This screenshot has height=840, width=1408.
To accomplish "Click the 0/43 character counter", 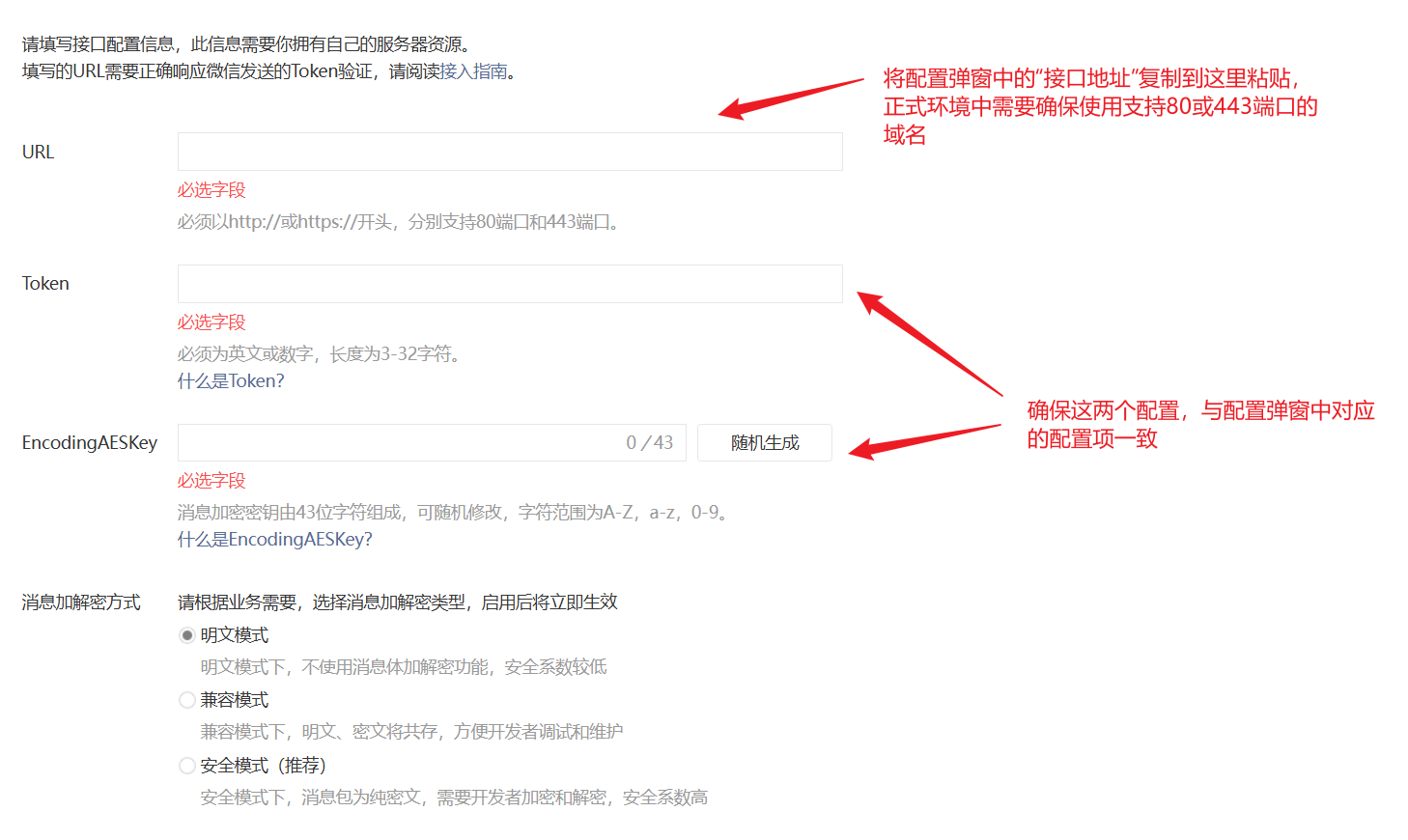I will [649, 443].
